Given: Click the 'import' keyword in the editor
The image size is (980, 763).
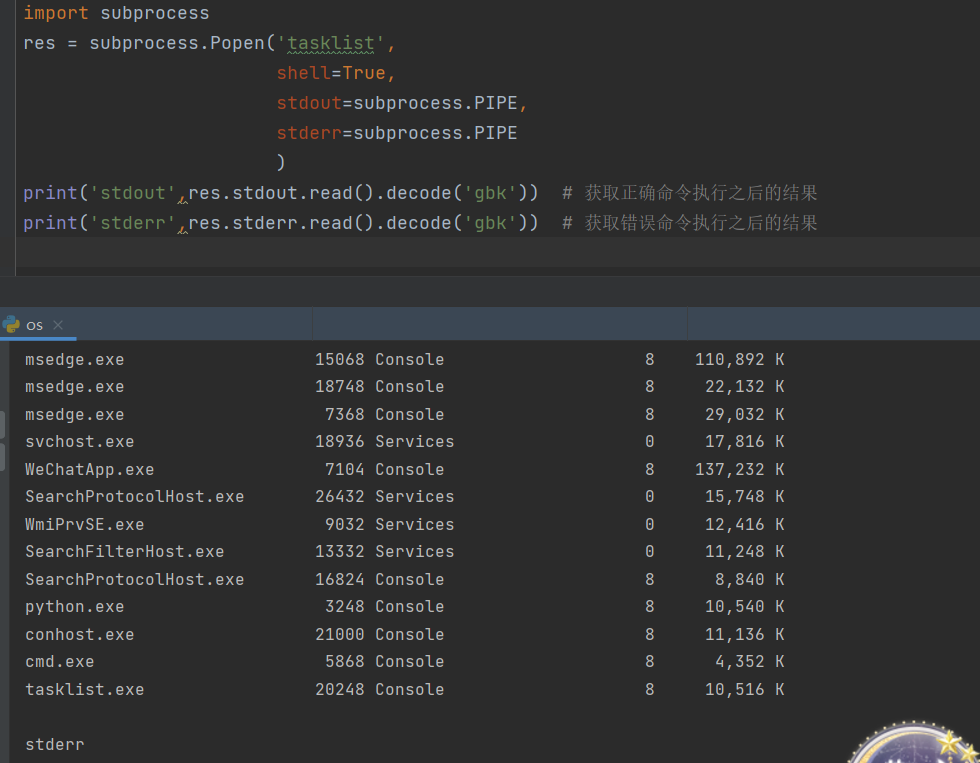Looking at the screenshot, I should 56,13.
